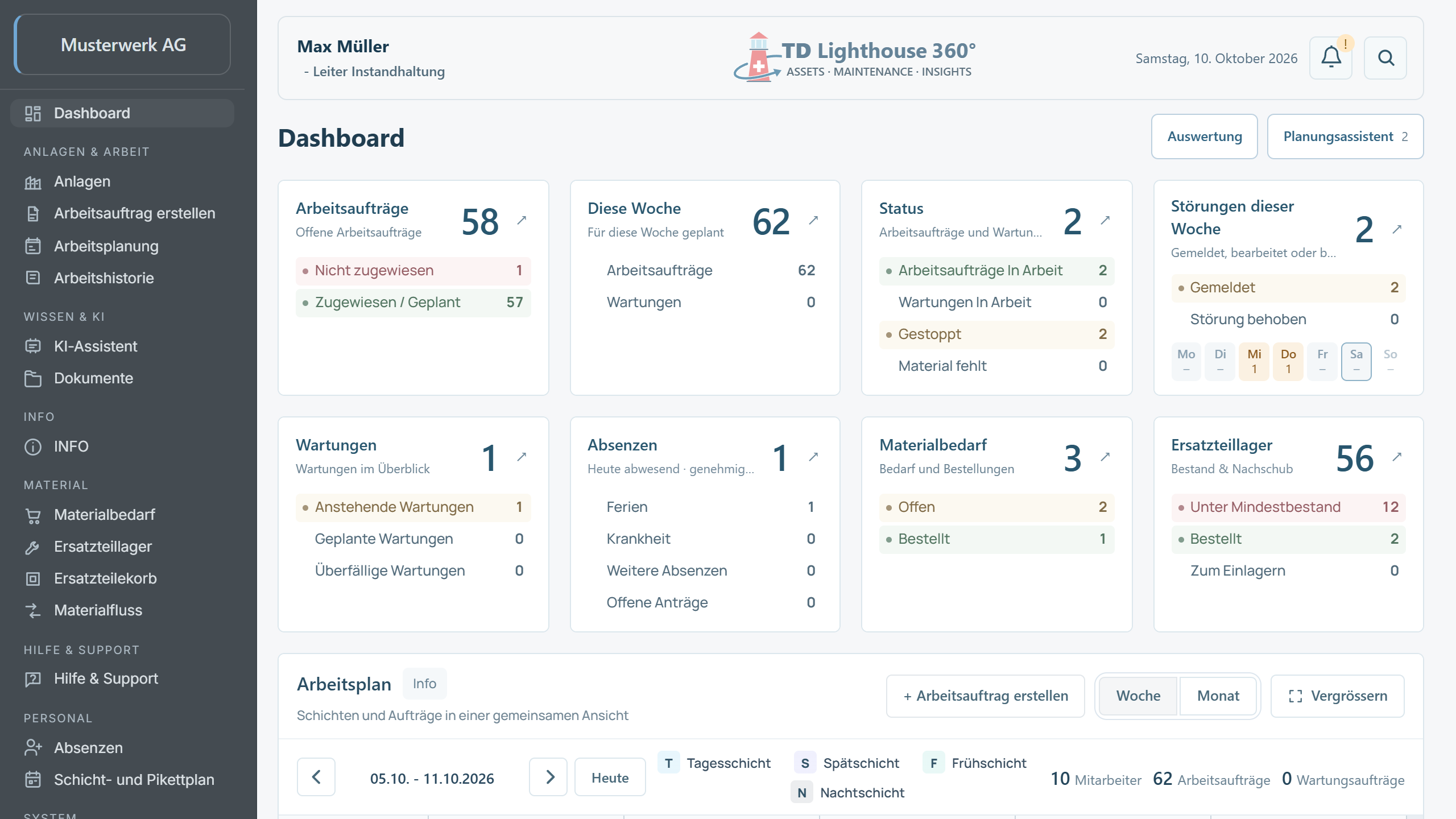Click the Arbeitsplan Info badge
The height and width of the screenshot is (819, 1456).
pos(424,684)
